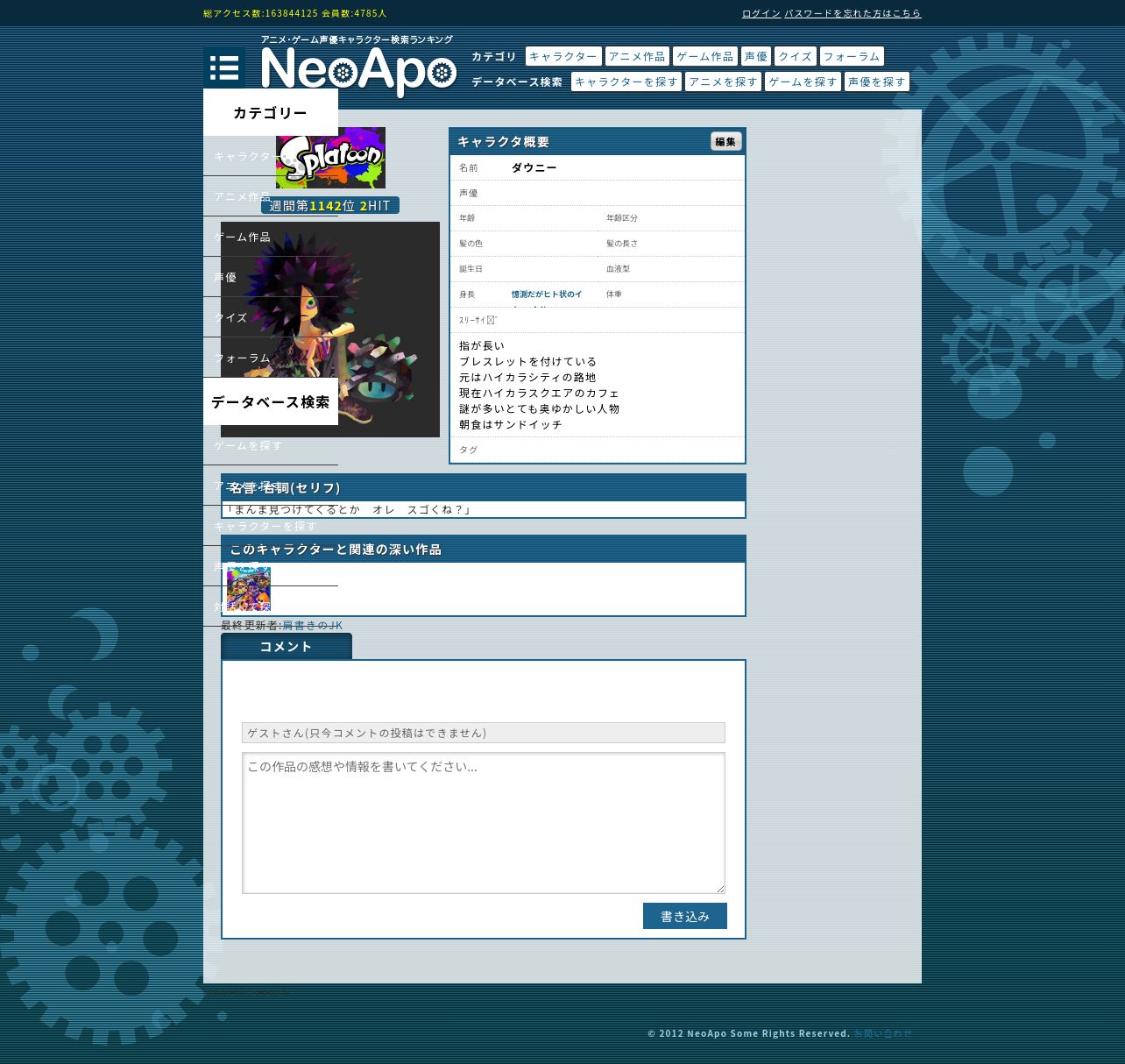Screen dimensions: 1125x1064
Task: Click the NeoApo site logo
Action: coord(358,72)
